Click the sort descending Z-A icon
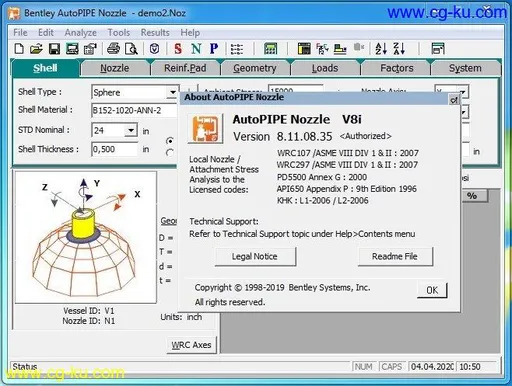 [399, 49]
